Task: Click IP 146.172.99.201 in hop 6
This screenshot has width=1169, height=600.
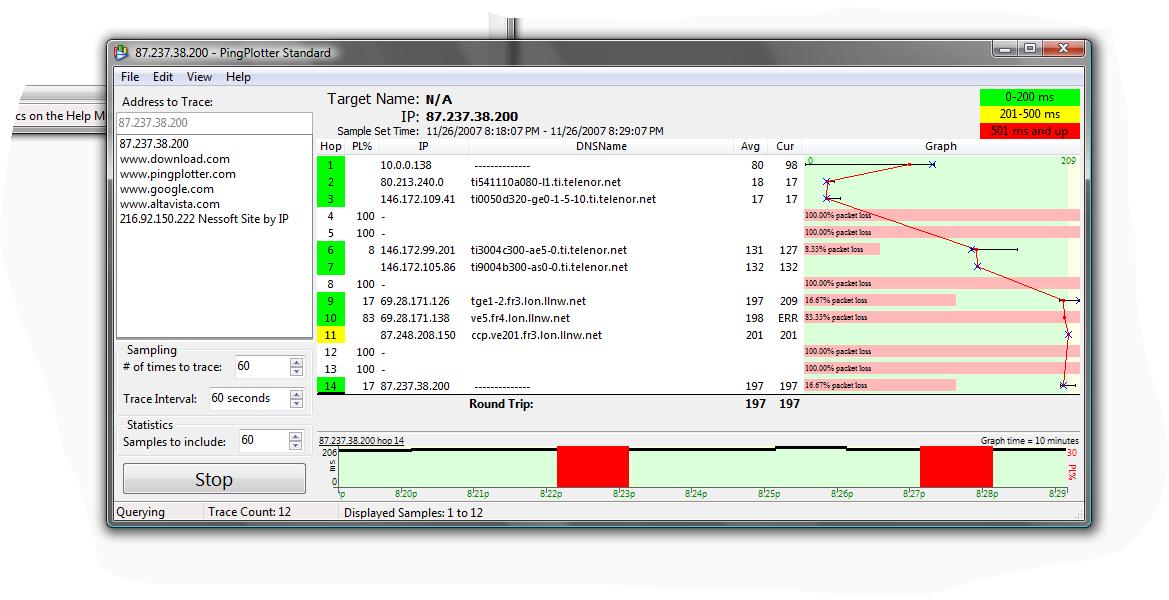Action: point(418,250)
